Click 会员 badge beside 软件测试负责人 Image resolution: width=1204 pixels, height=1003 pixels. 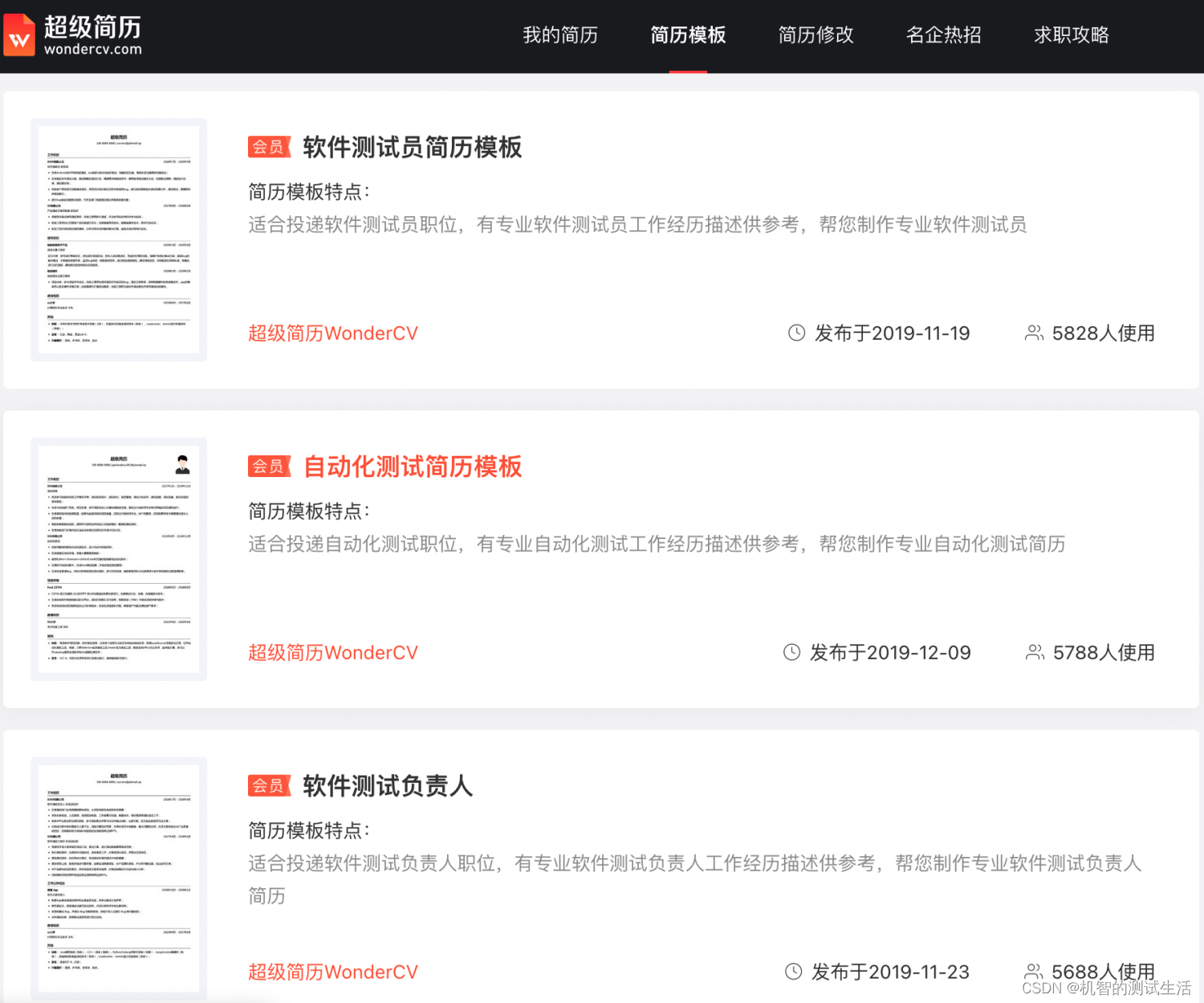click(269, 786)
